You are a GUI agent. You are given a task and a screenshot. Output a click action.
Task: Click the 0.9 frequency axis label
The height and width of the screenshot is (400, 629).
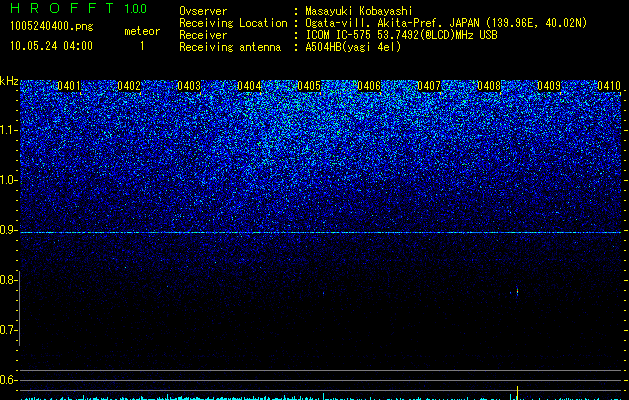[x=8, y=230]
